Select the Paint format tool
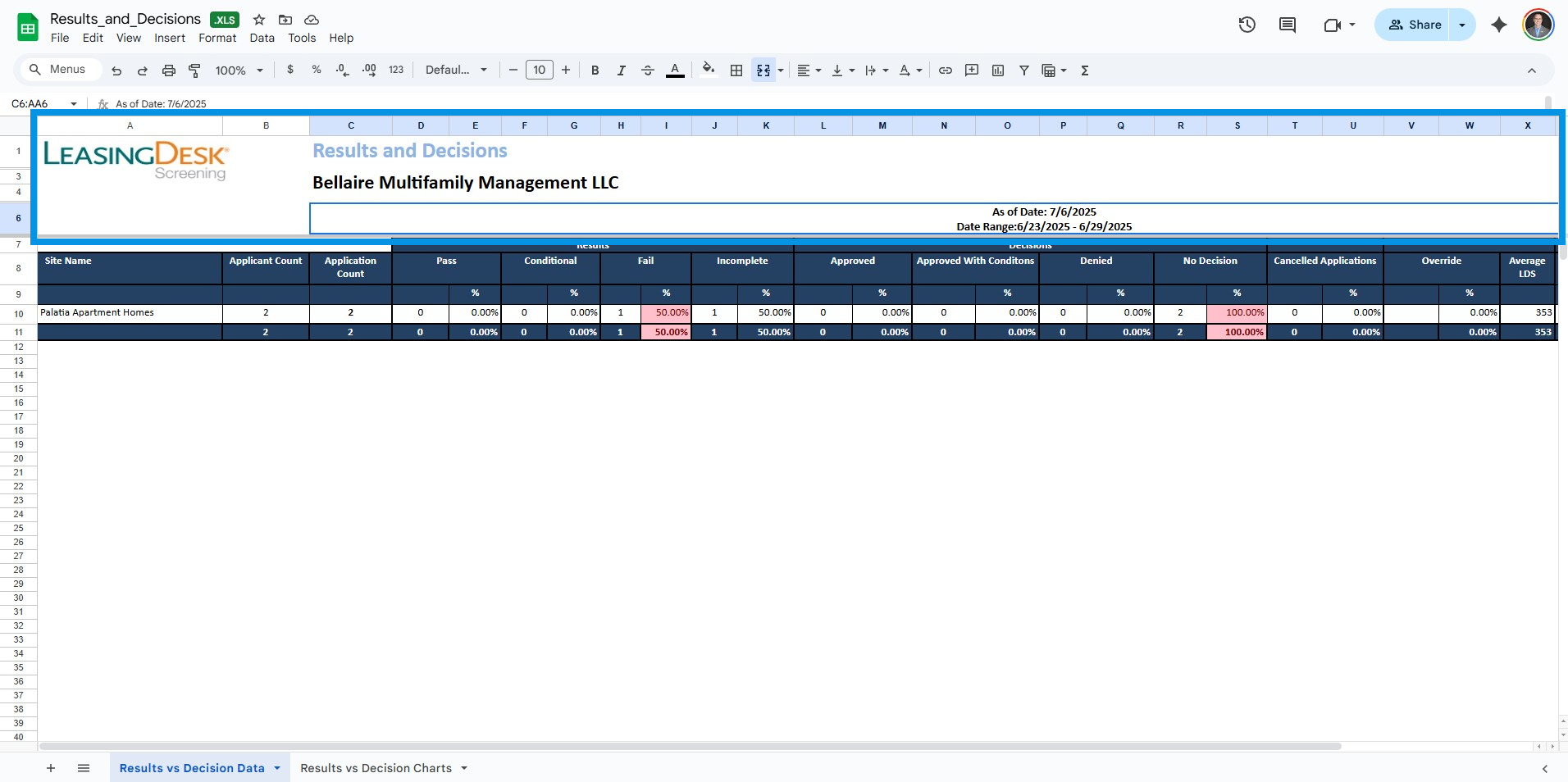This screenshot has height=782, width=1568. 194,70
